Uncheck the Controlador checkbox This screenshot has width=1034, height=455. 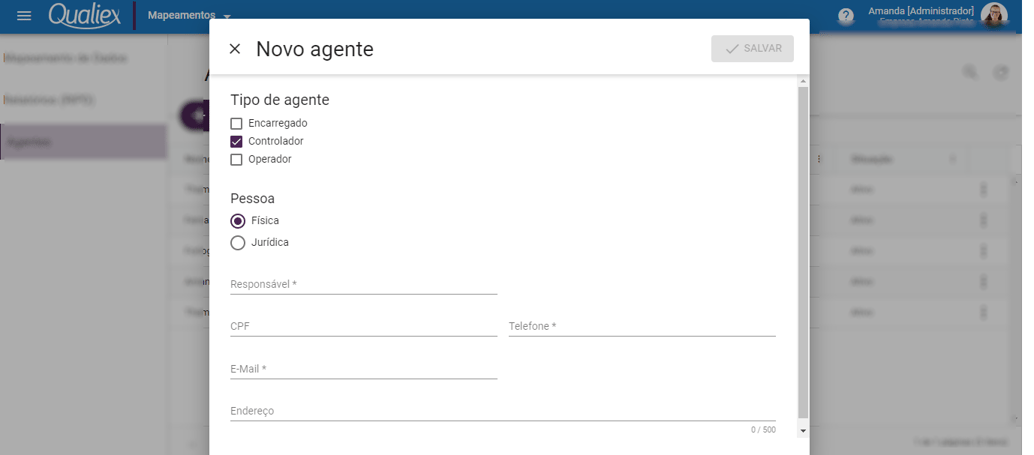coord(236,141)
